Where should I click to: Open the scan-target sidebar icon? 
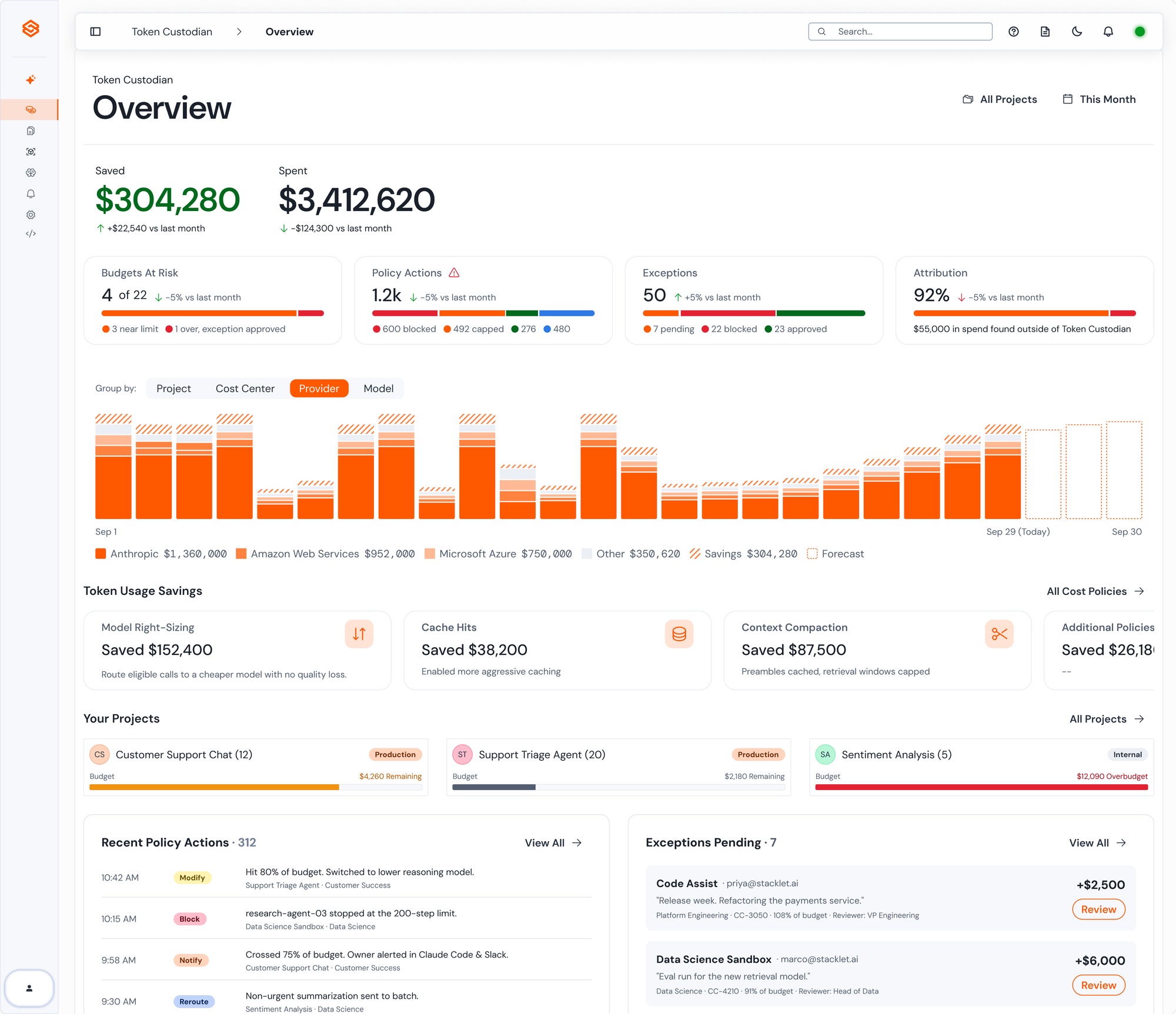(31, 152)
